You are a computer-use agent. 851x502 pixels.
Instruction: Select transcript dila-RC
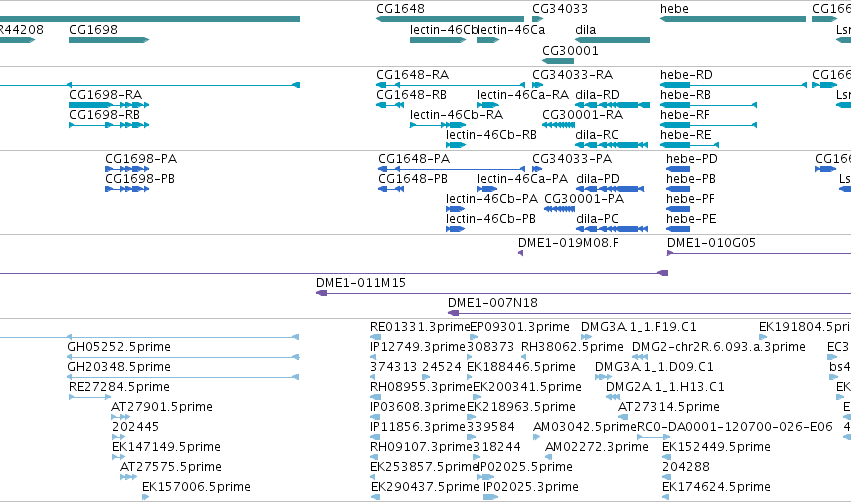[596, 135]
